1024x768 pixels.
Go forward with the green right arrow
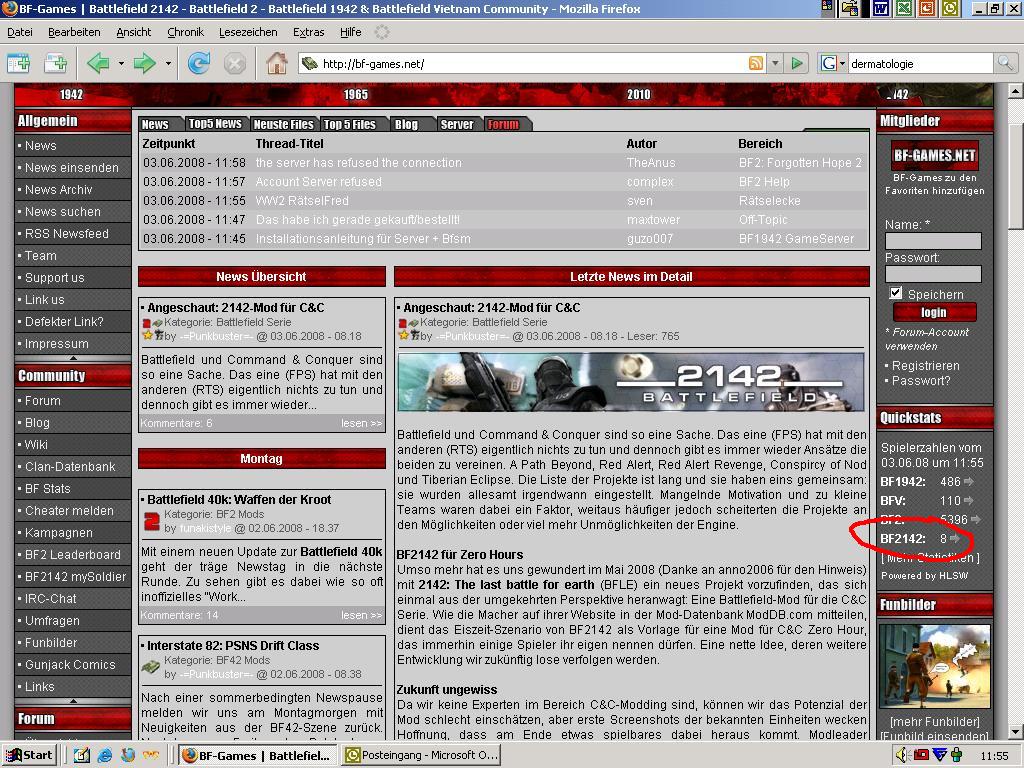[x=144, y=63]
